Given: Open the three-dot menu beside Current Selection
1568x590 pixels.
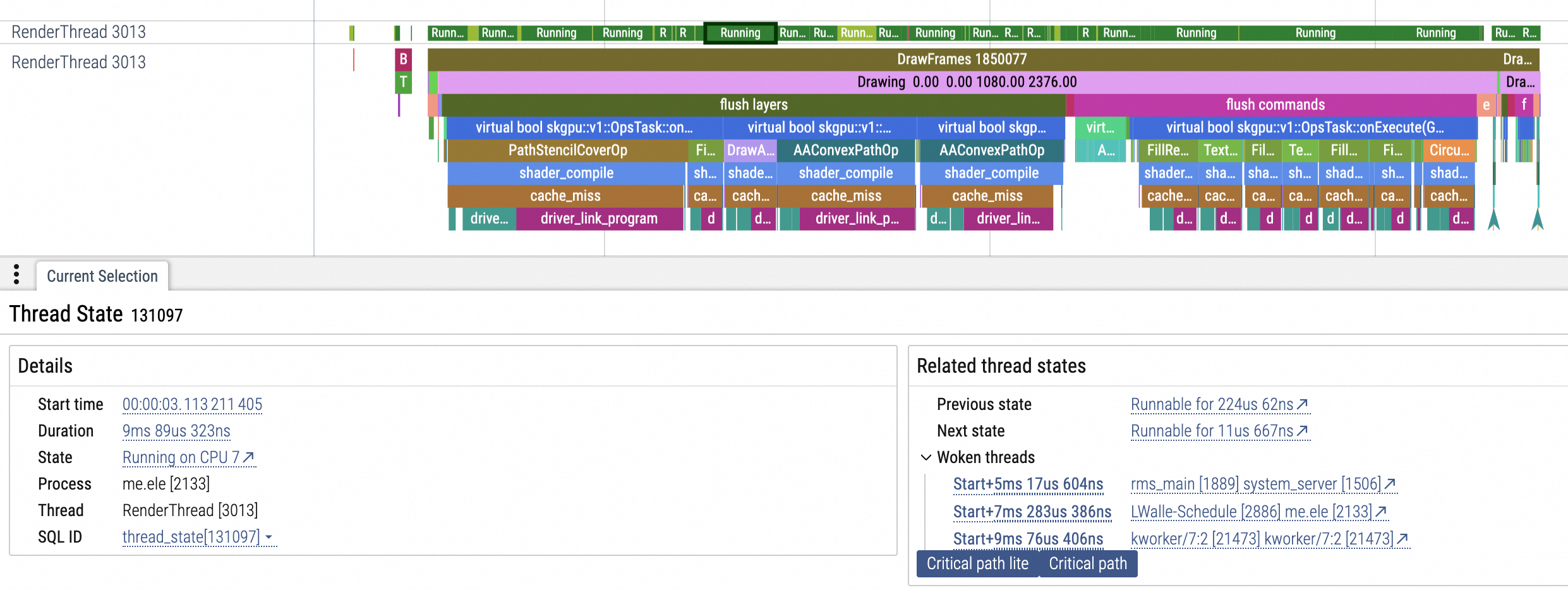Looking at the screenshot, I should pyautogui.click(x=16, y=274).
